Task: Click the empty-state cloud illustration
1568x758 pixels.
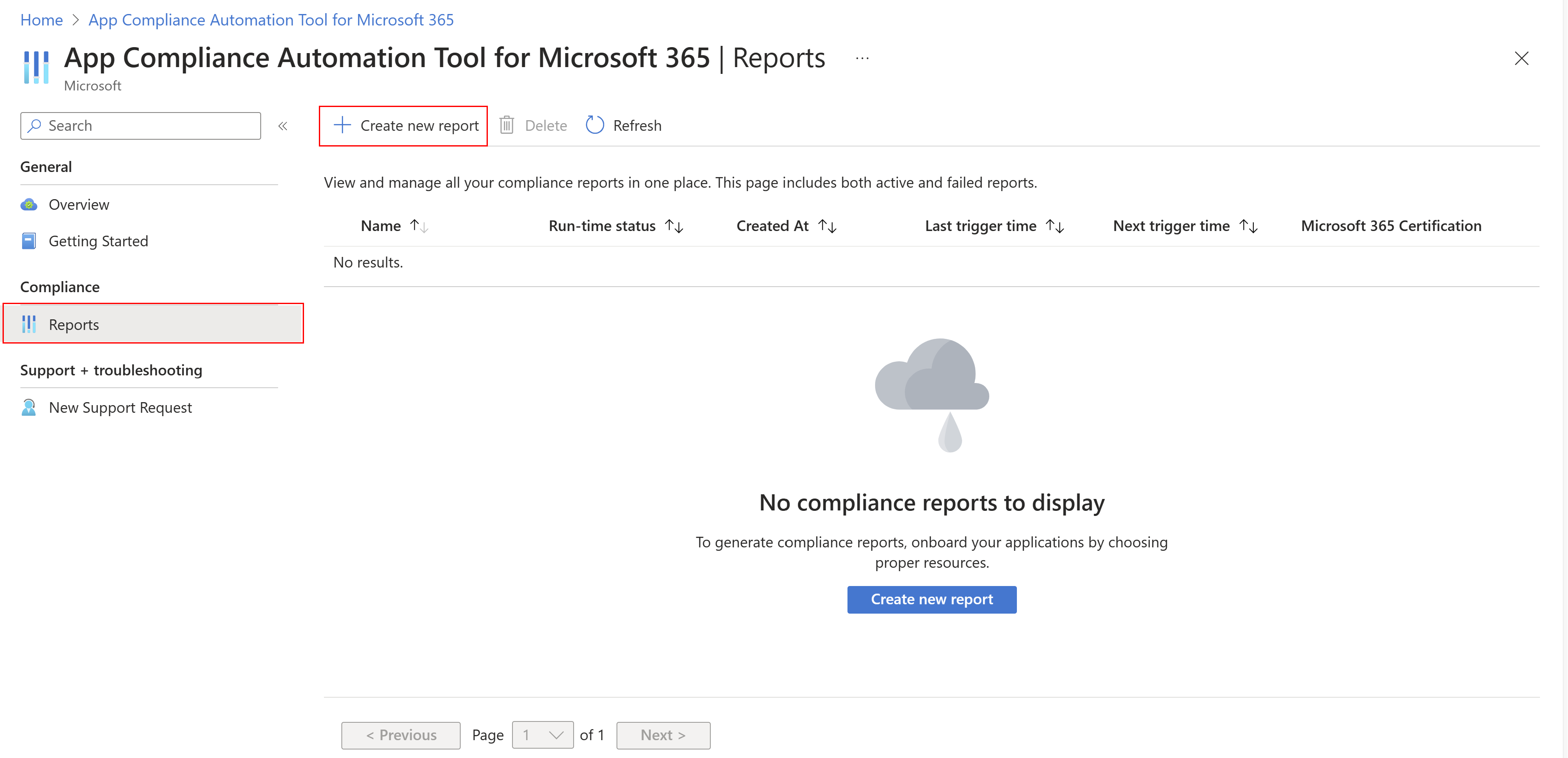Action: click(931, 395)
